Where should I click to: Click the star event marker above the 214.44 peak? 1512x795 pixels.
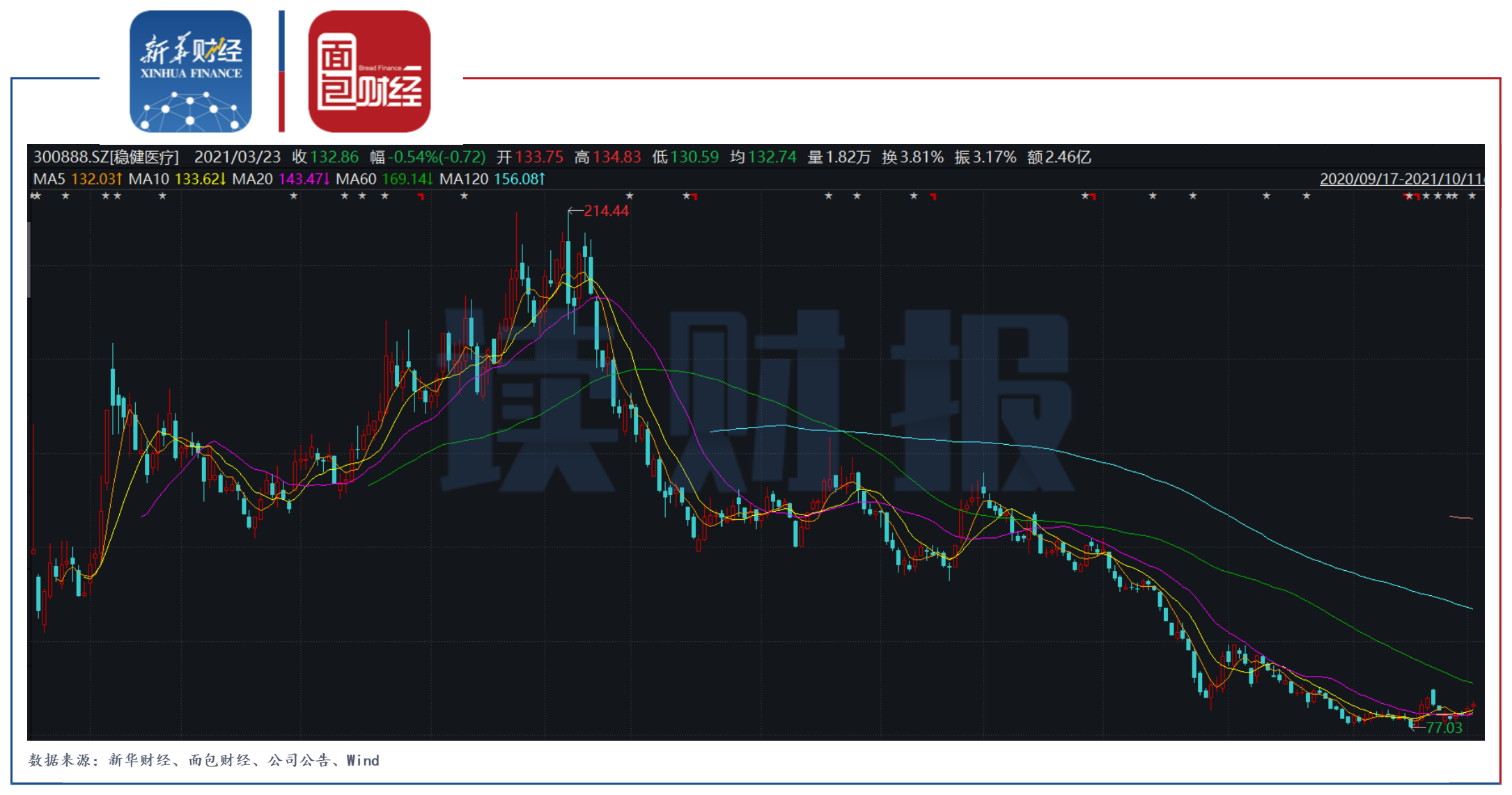(630, 196)
